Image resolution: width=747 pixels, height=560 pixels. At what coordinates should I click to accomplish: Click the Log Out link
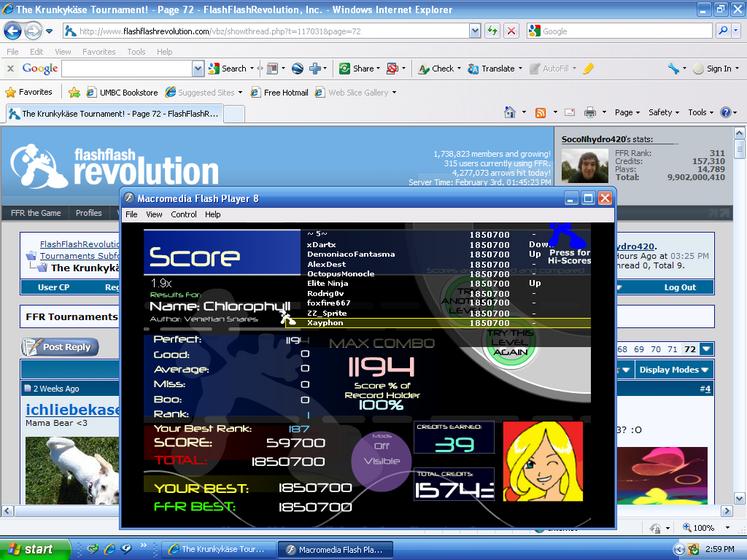pyautogui.click(x=680, y=287)
